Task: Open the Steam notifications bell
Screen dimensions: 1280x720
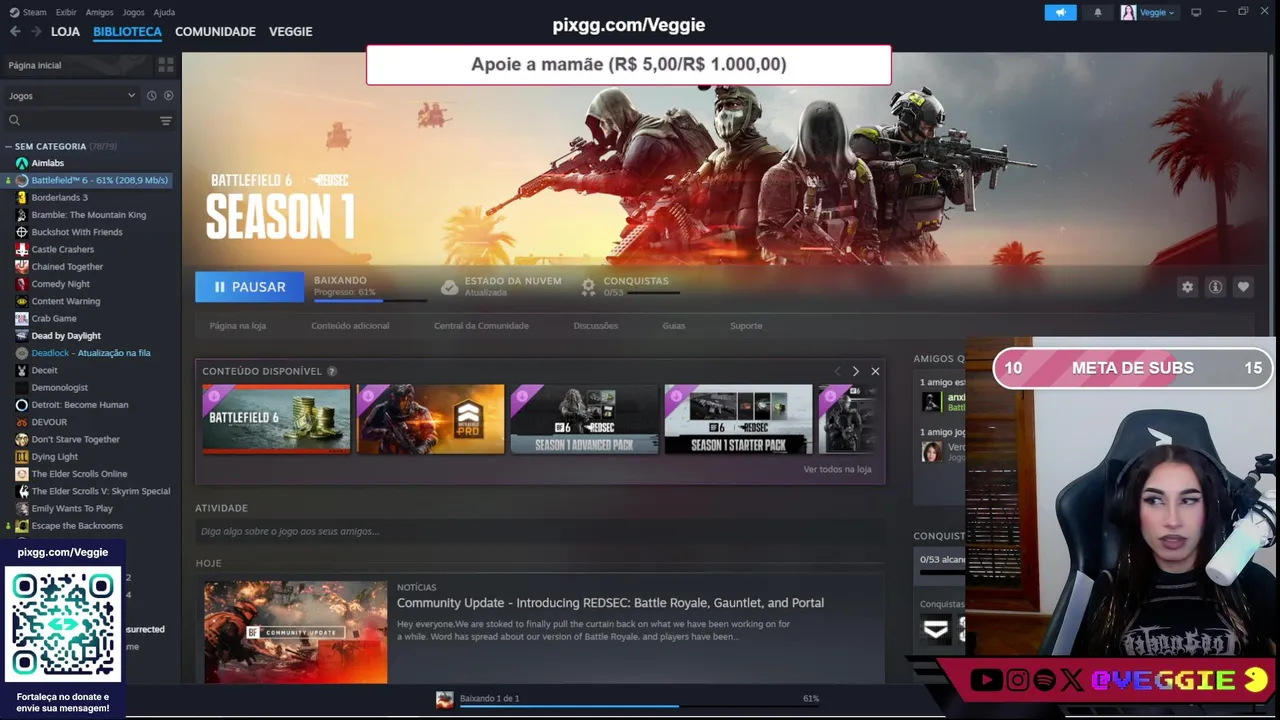Action: click(1098, 12)
